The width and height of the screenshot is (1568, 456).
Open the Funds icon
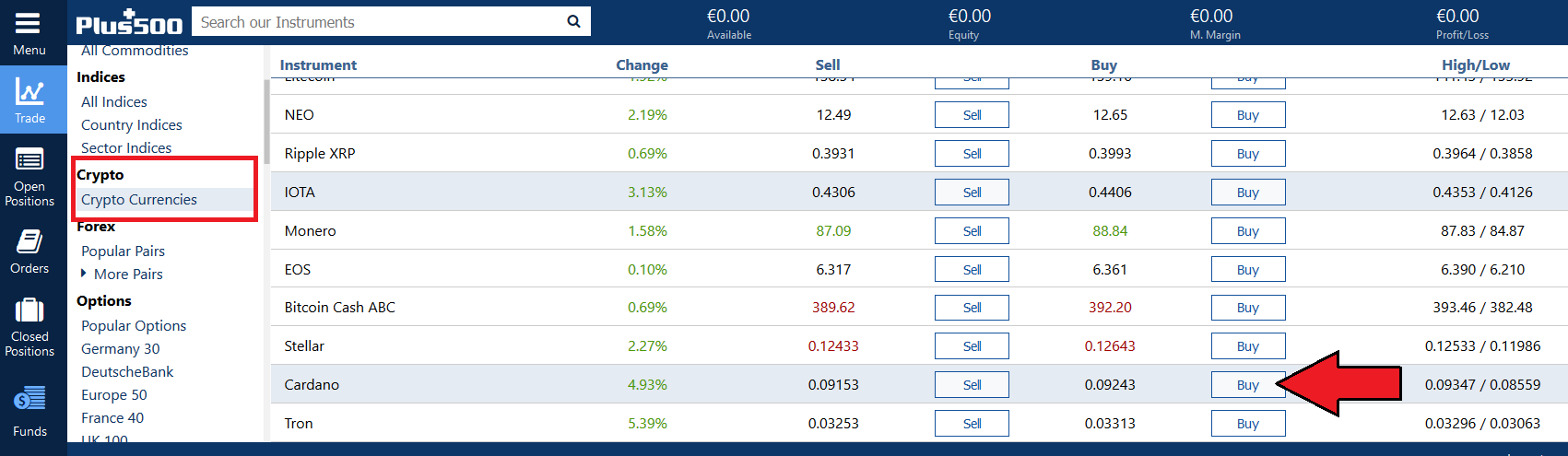coord(29,400)
